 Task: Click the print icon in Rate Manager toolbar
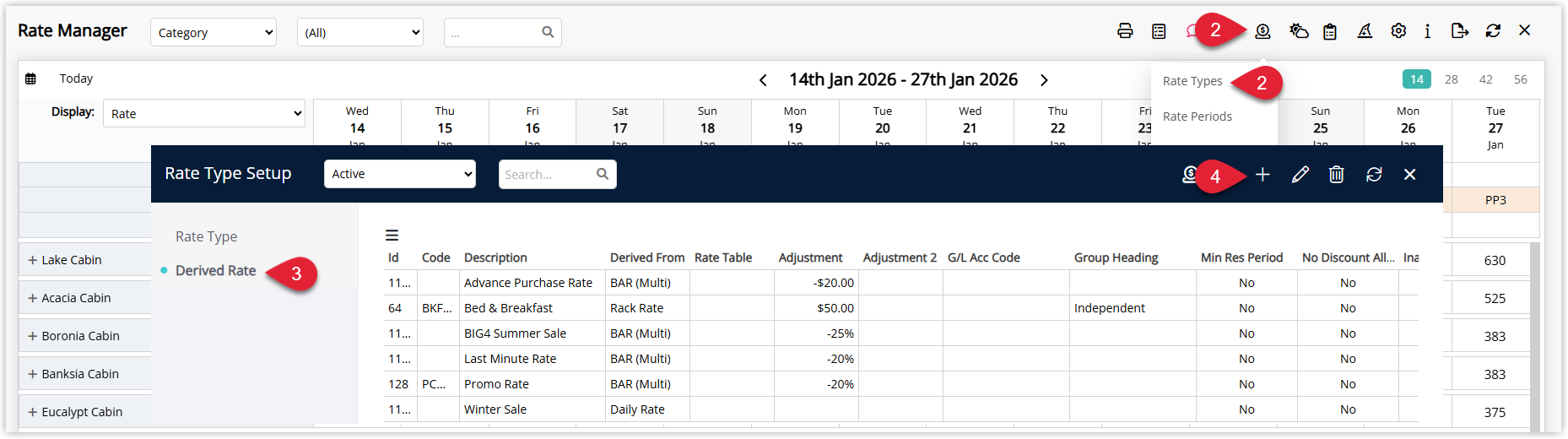(1125, 31)
